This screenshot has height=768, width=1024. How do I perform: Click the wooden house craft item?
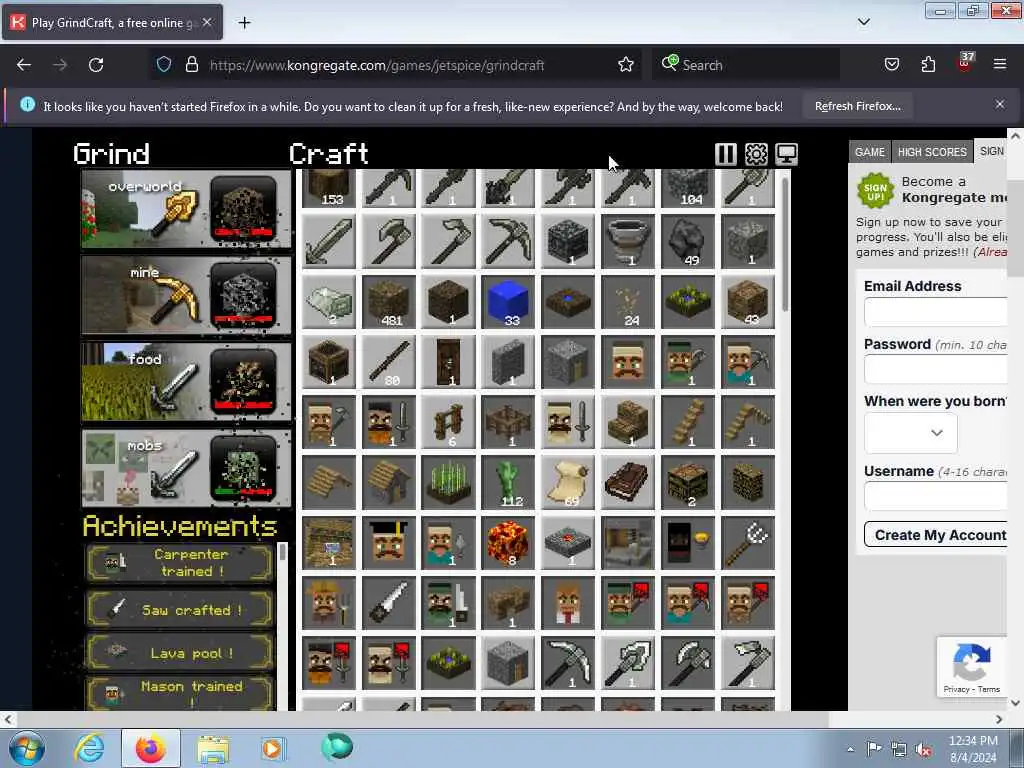[389, 482]
